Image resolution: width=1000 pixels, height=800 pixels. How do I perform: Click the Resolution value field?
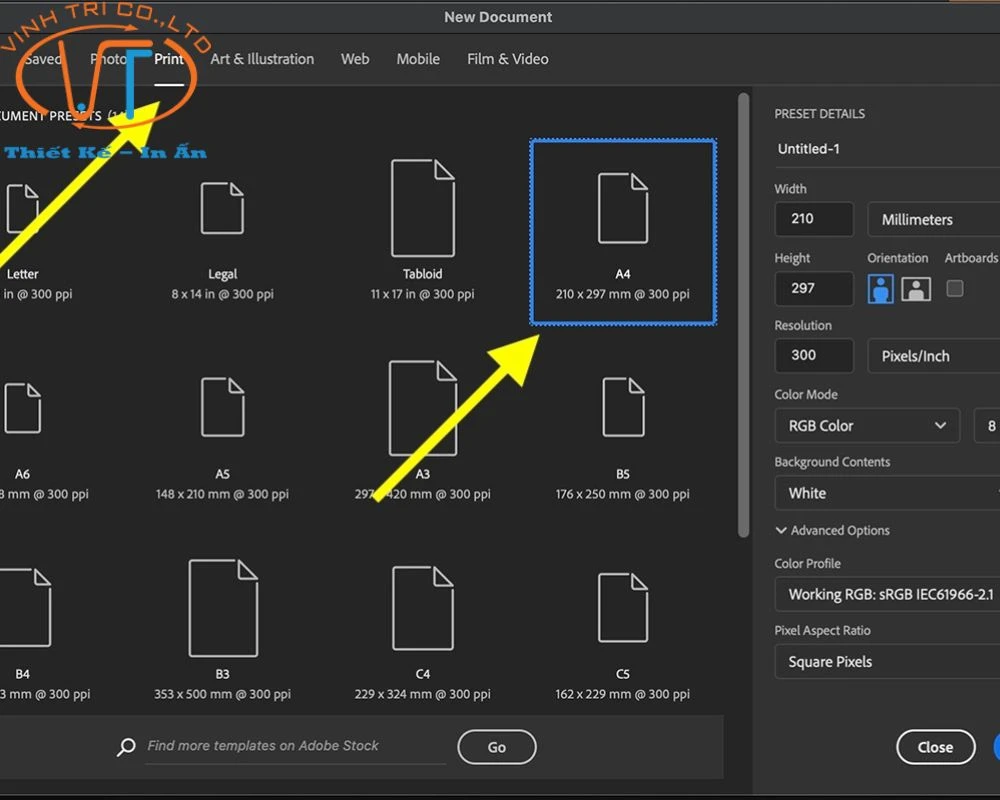814,355
